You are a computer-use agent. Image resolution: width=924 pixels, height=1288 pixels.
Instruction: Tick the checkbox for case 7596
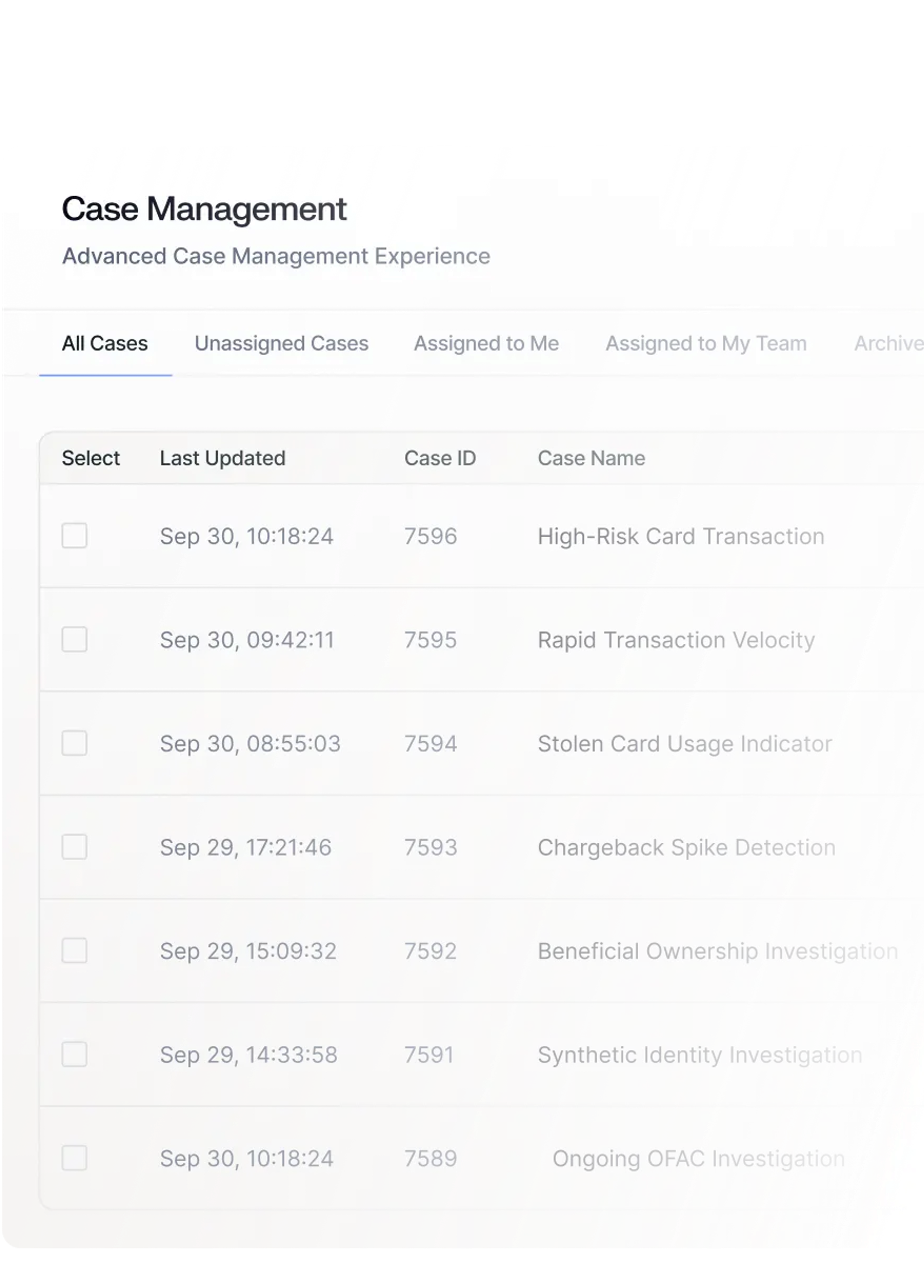(74, 536)
